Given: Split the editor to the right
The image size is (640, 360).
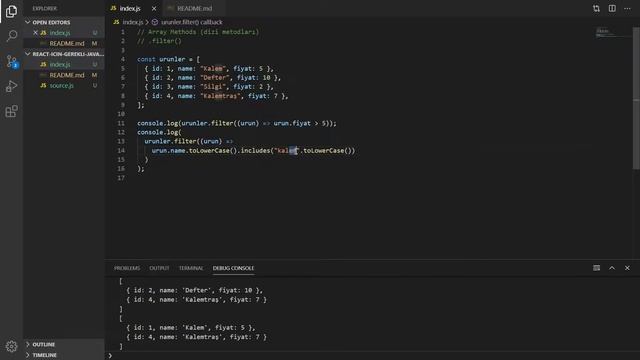Looking at the screenshot, I should tap(612, 8).
